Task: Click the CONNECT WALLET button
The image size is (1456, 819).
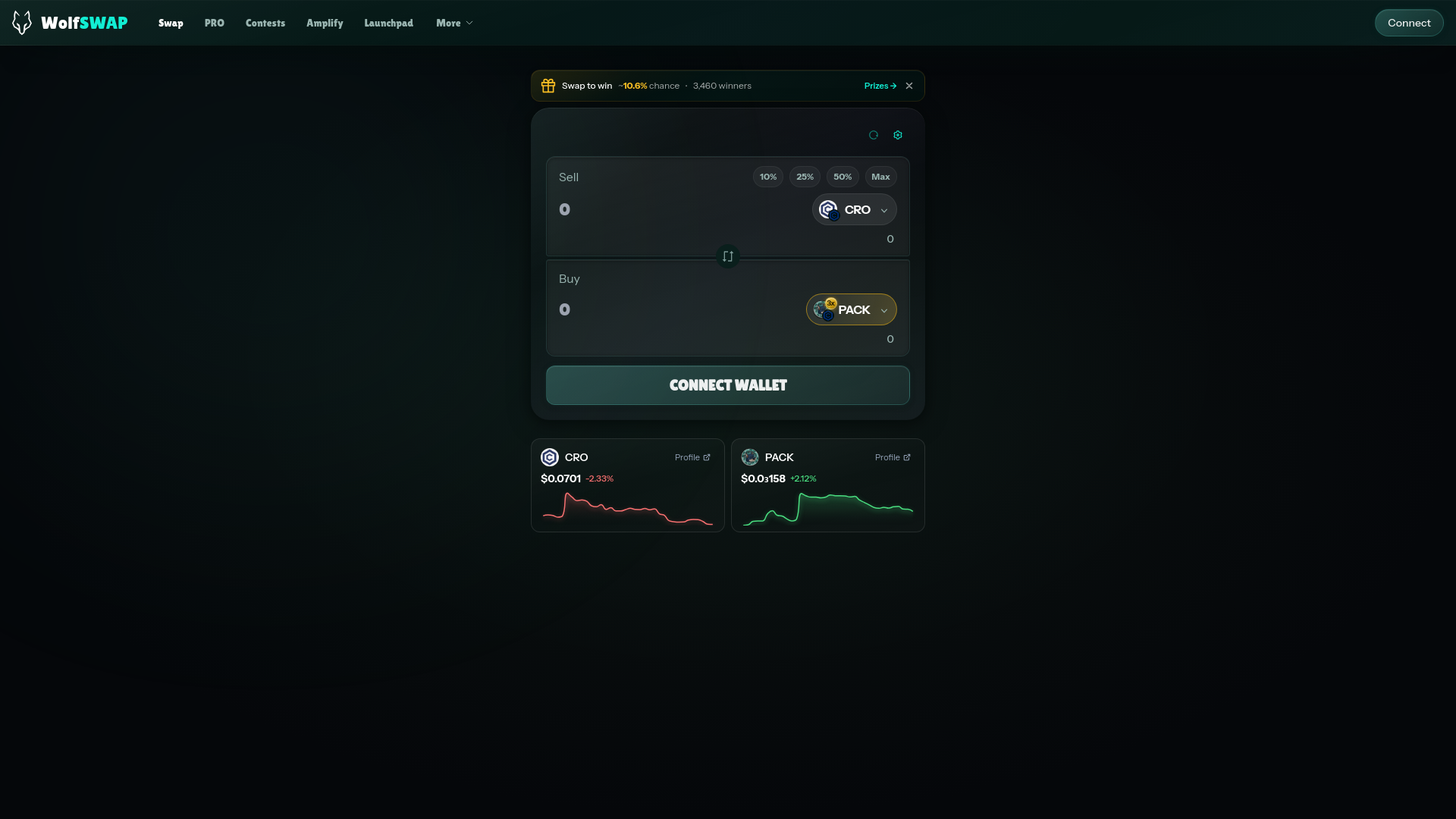Action: tap(728, 385)
